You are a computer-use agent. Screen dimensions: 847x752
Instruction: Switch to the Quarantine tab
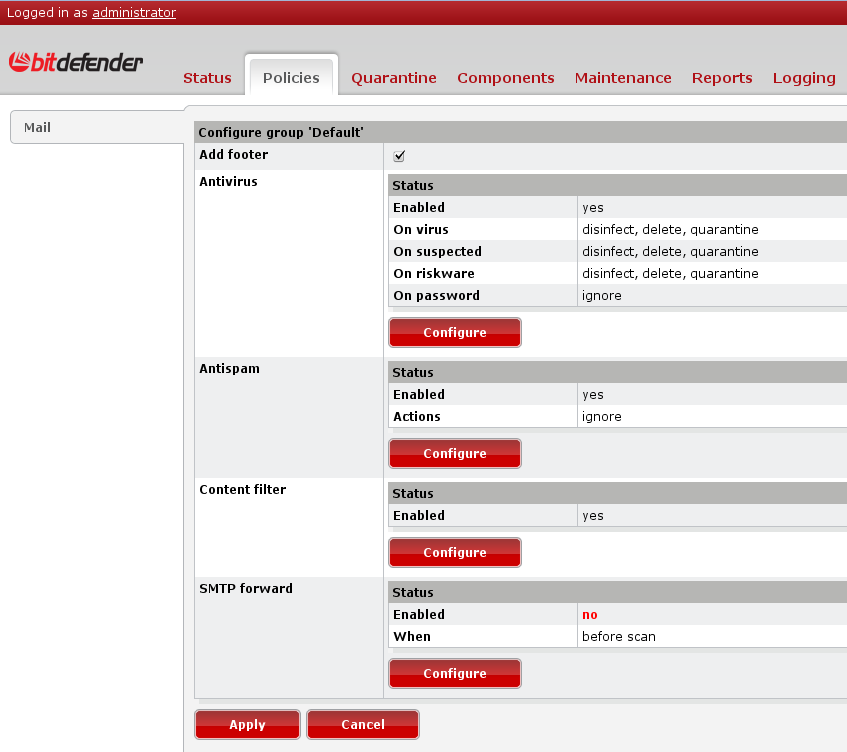pyautogui.click(x=393, y=78)
